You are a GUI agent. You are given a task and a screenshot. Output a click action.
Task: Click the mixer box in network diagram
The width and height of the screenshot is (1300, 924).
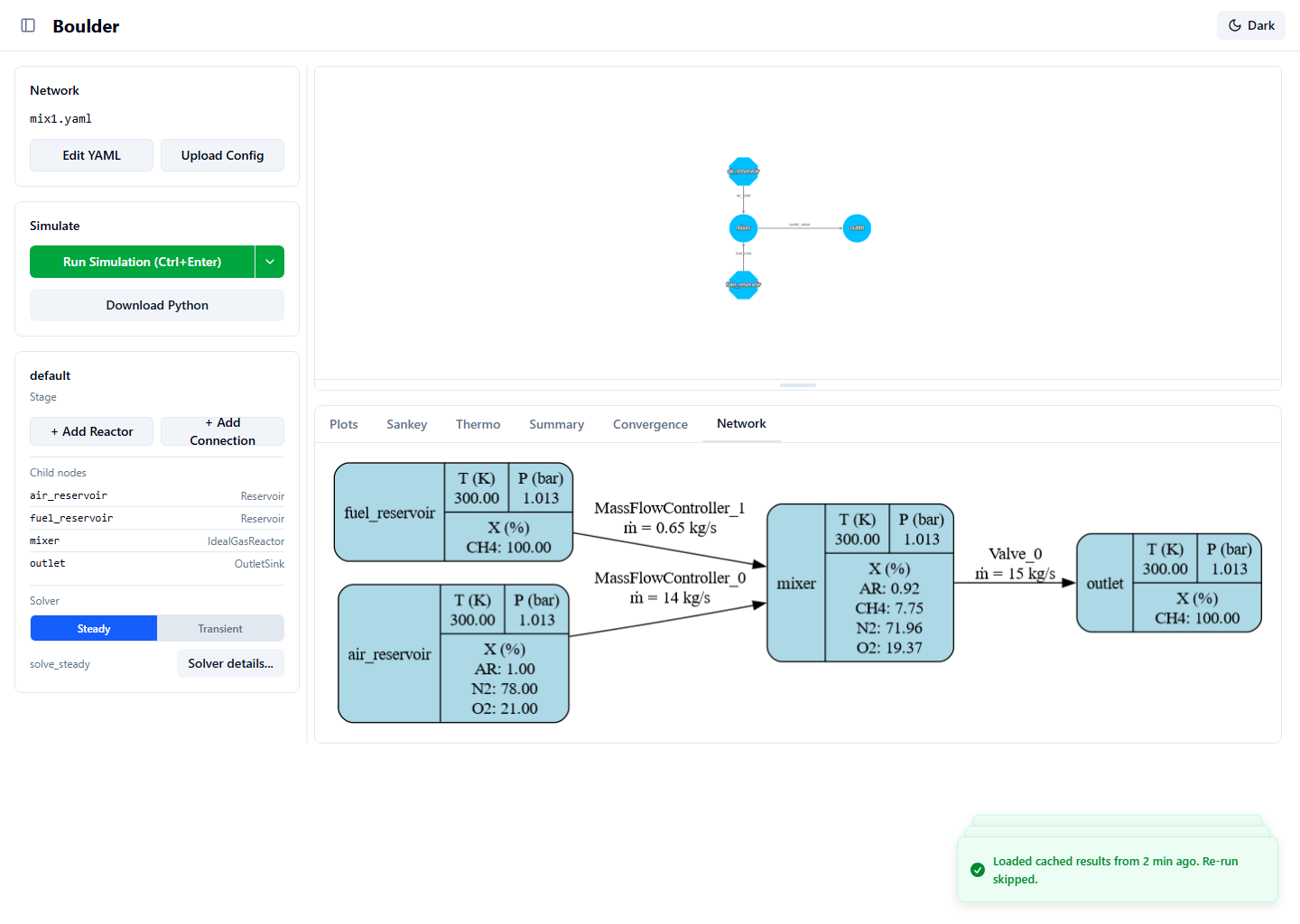tap(860, 583)
